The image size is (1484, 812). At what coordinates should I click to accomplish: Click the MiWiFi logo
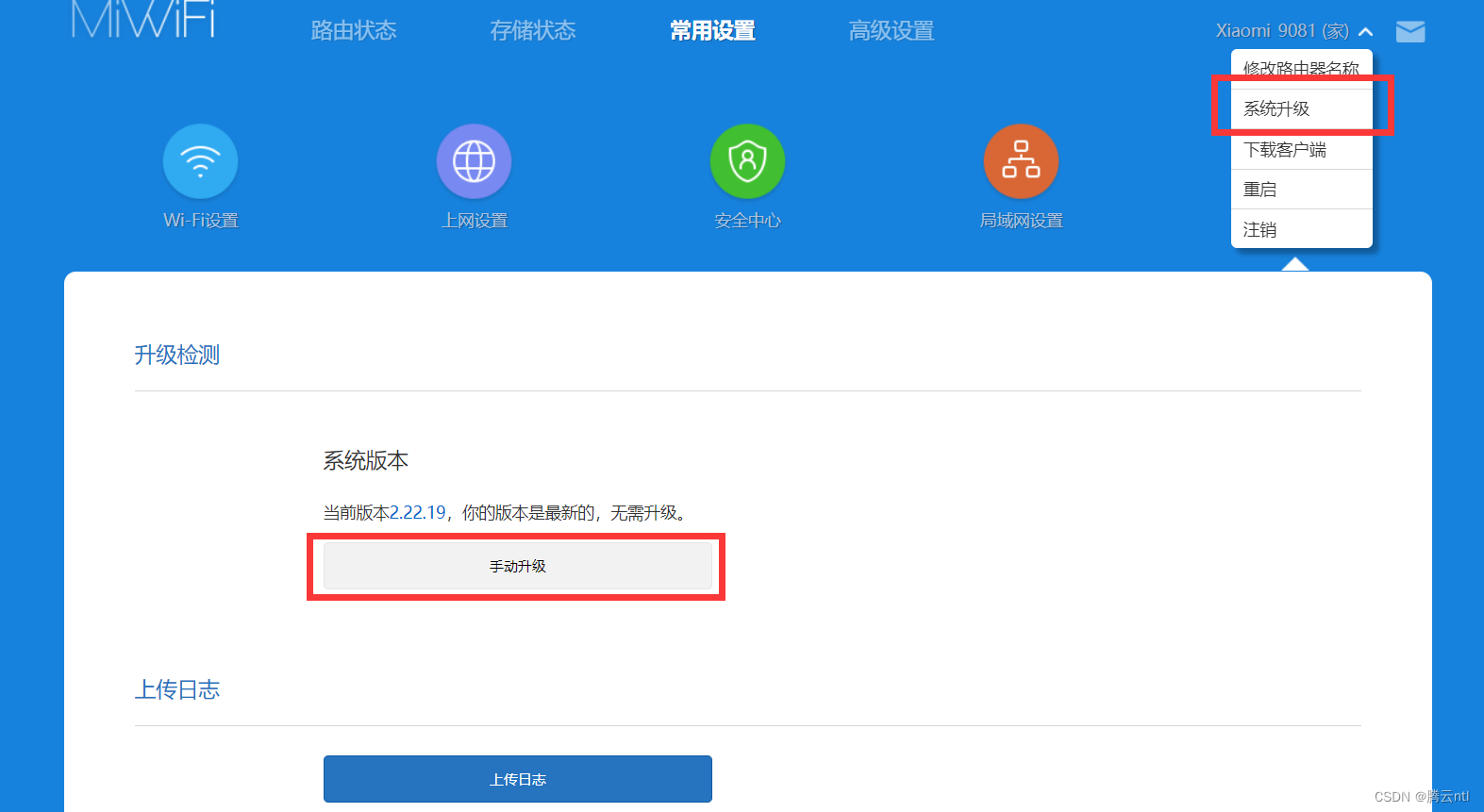(143, 19)
